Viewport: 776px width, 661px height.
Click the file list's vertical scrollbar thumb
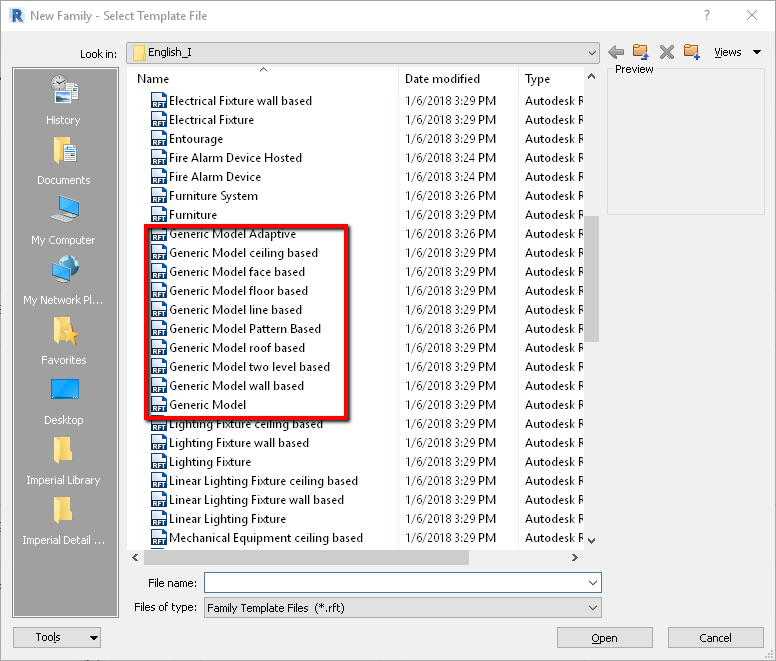pyautogui.click(x=591, y=279)
